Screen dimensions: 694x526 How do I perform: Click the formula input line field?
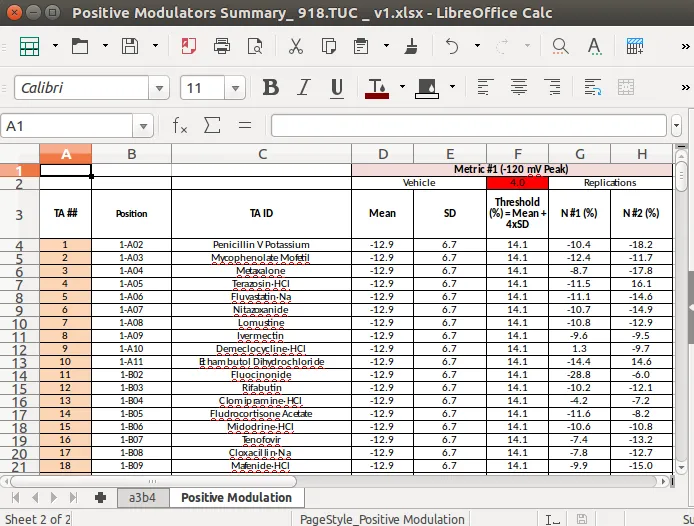469,126
